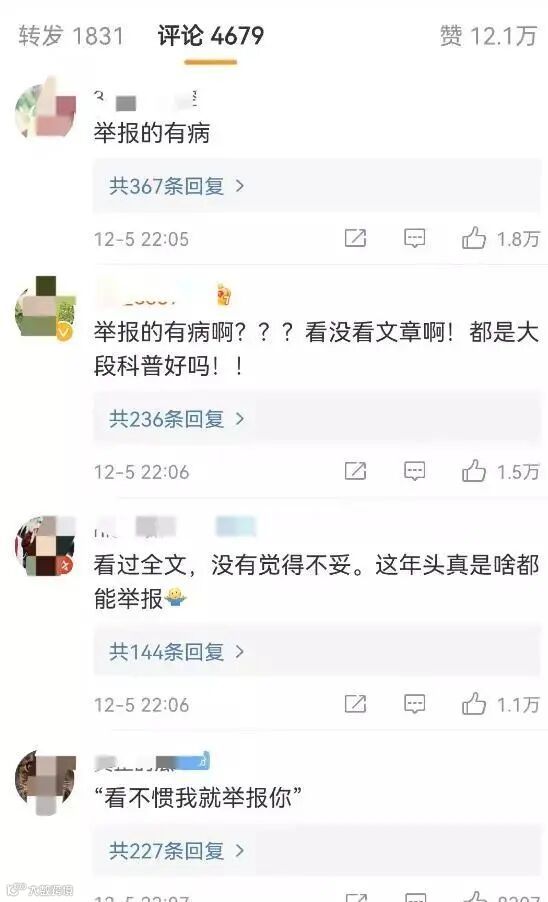
Task: Reply to the comment with 1.1万 likes
Action: click(414, 703)
